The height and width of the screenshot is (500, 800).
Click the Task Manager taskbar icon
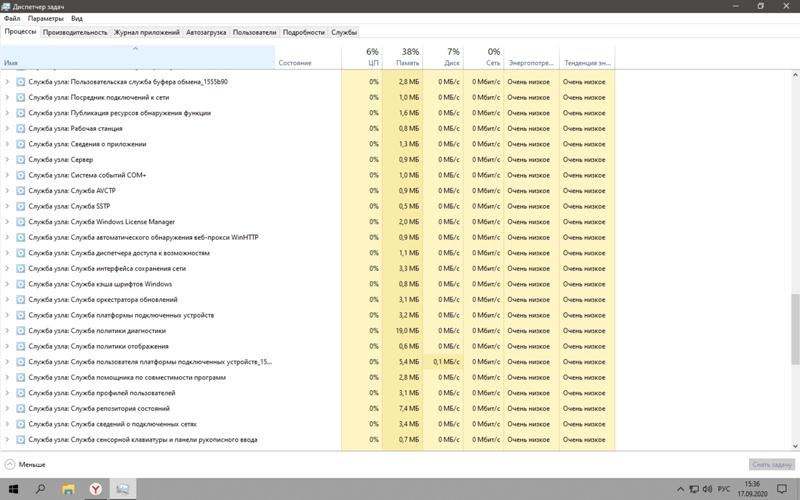[122, 489]
